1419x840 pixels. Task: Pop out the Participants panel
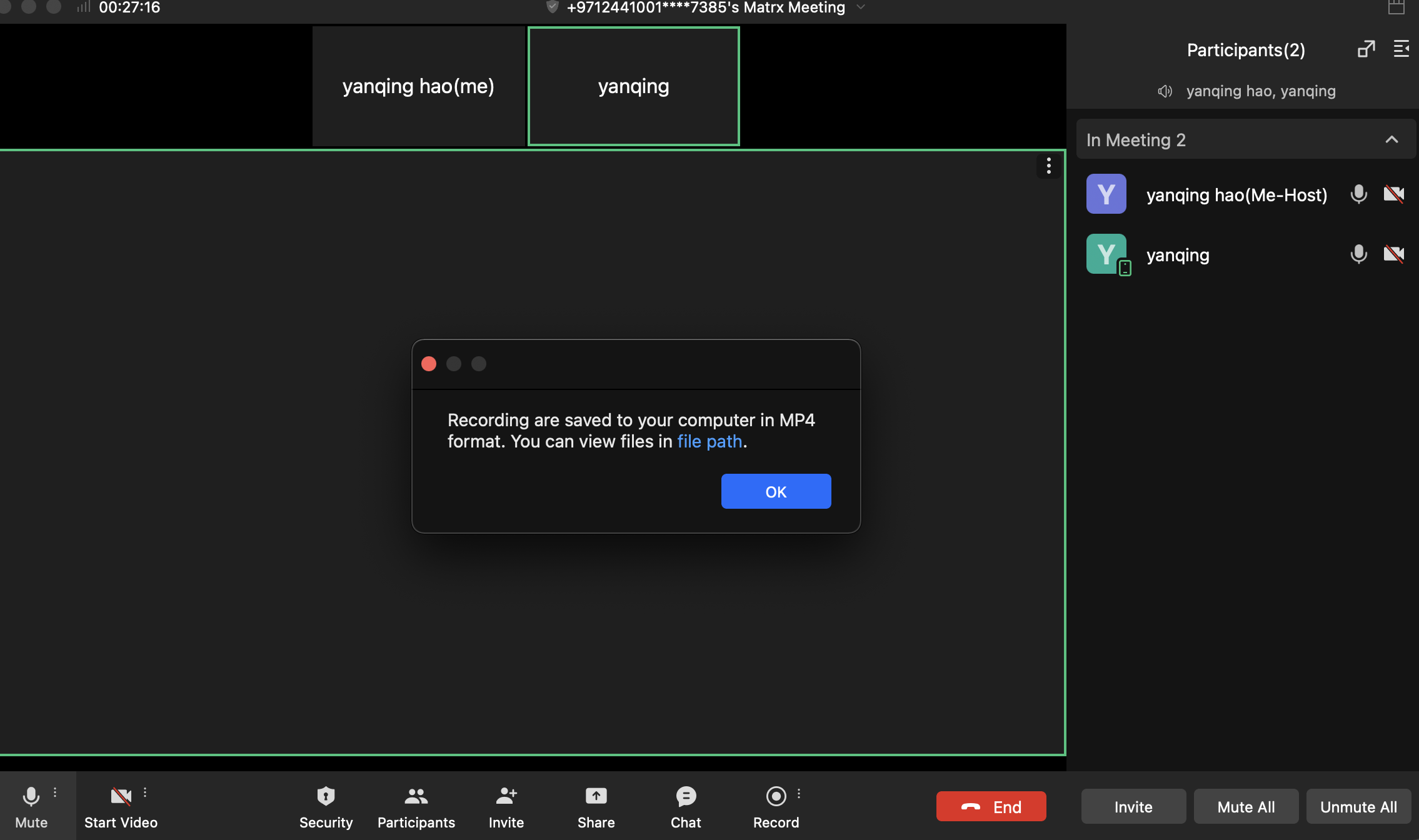click(1366, 49)
